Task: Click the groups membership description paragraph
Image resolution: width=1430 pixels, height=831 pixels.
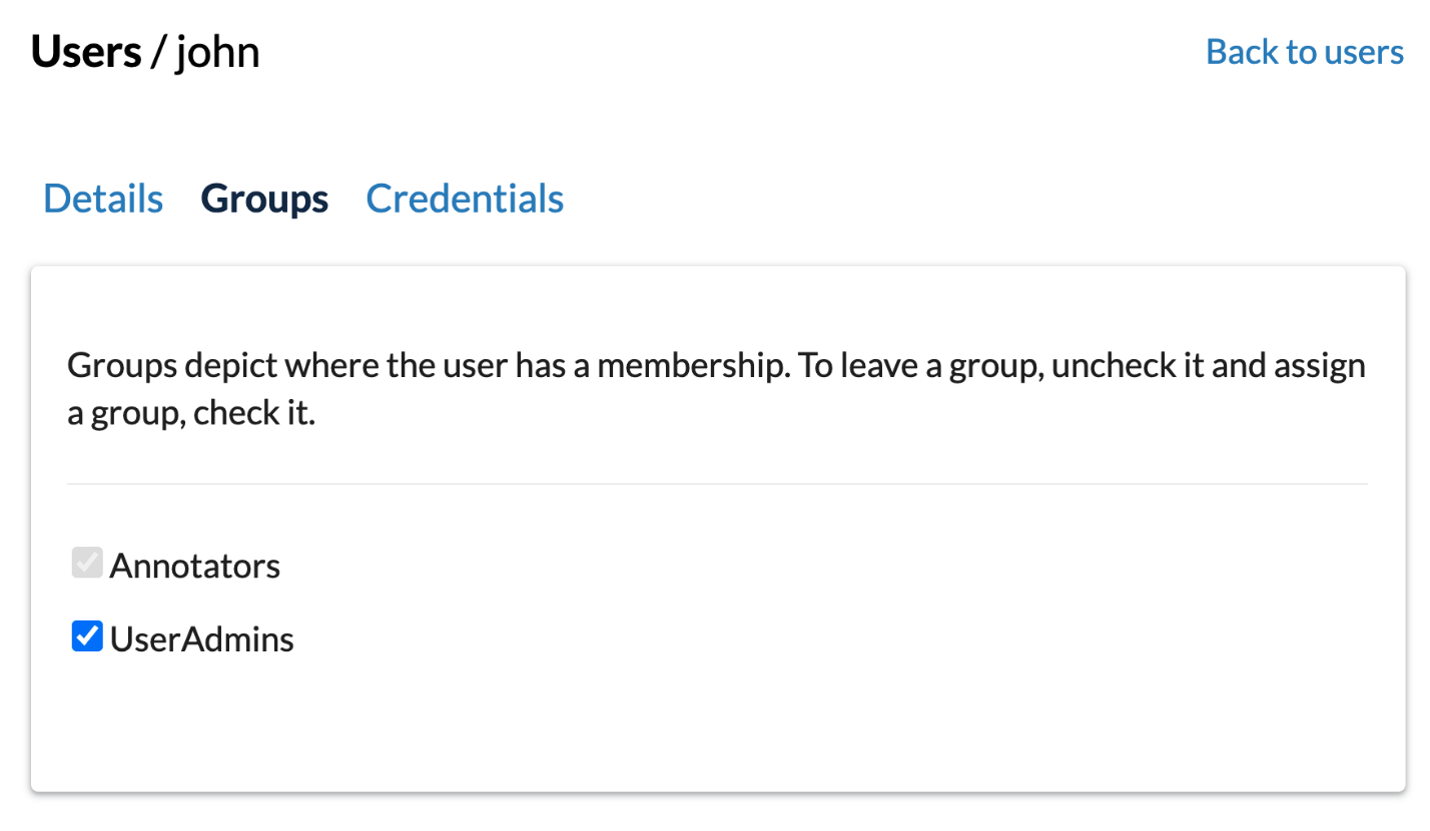Action: [x=716, y=390]
